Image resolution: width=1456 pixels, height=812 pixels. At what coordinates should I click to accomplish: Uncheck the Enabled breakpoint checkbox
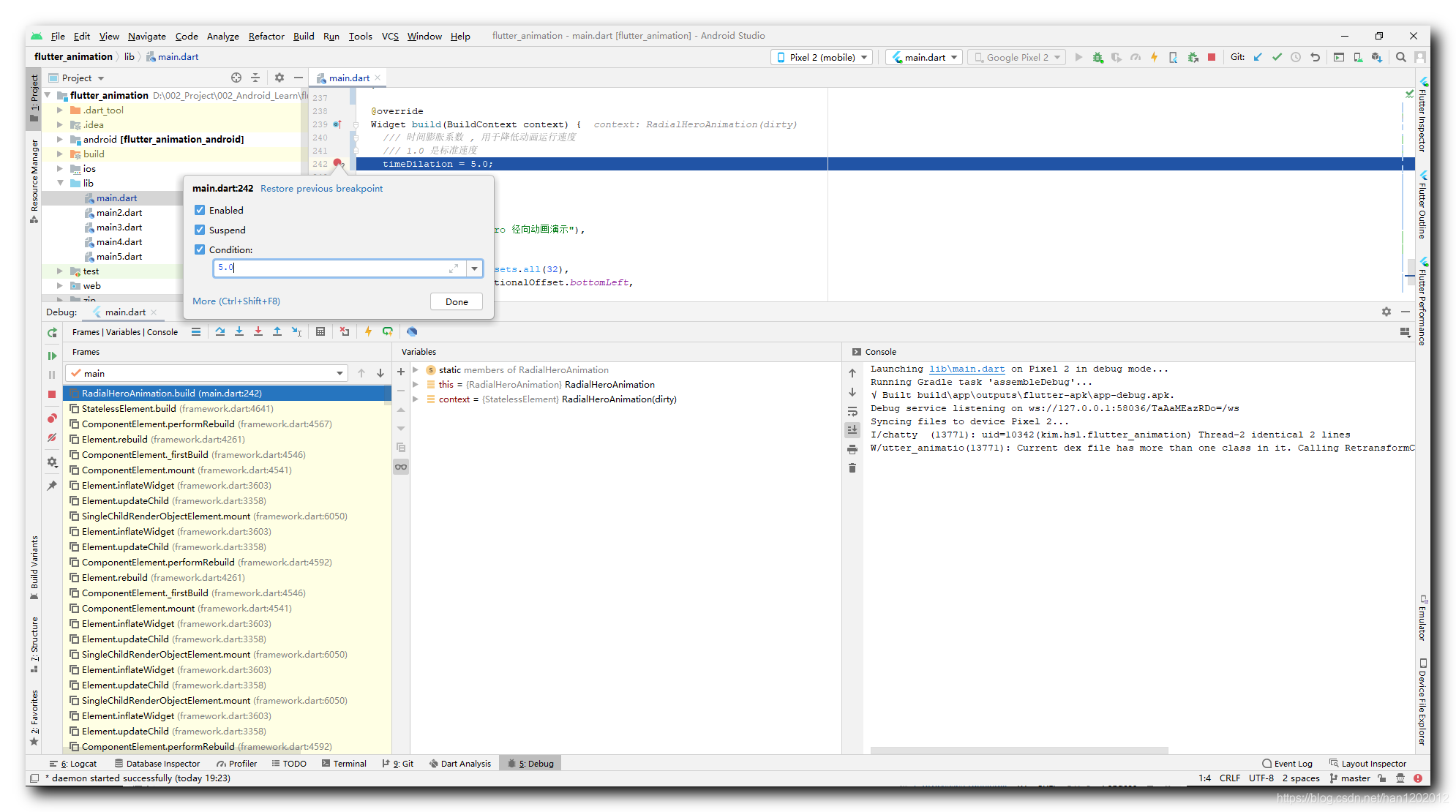(x=200, y=210)
